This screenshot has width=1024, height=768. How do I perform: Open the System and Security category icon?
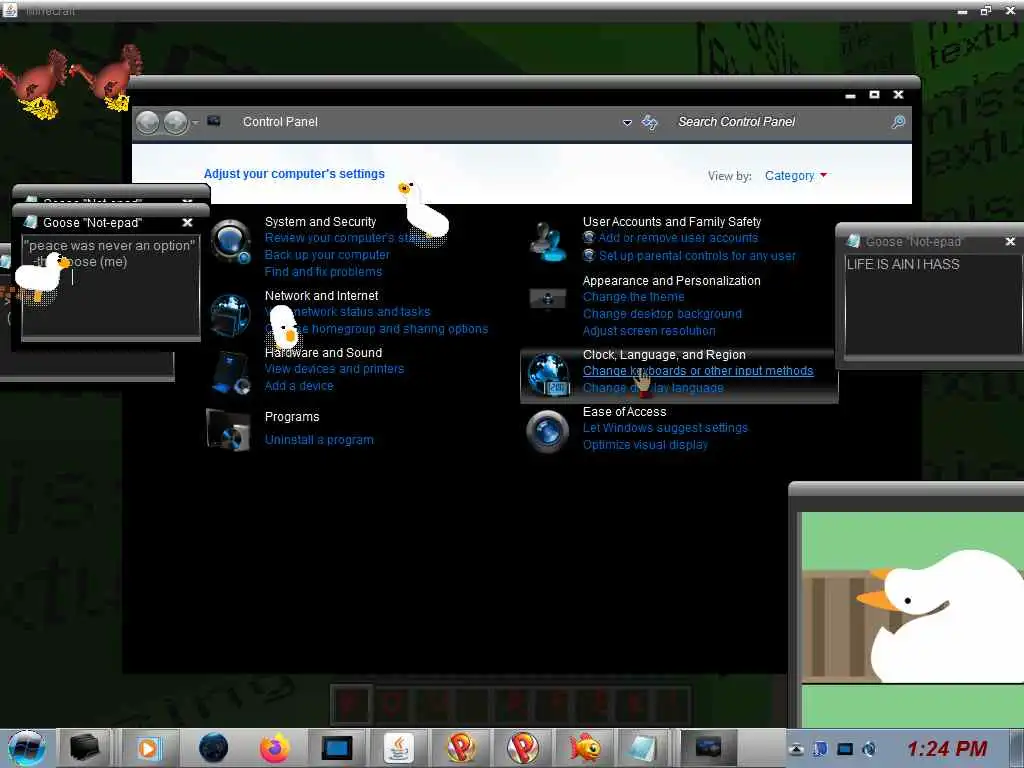pos(231,242)
